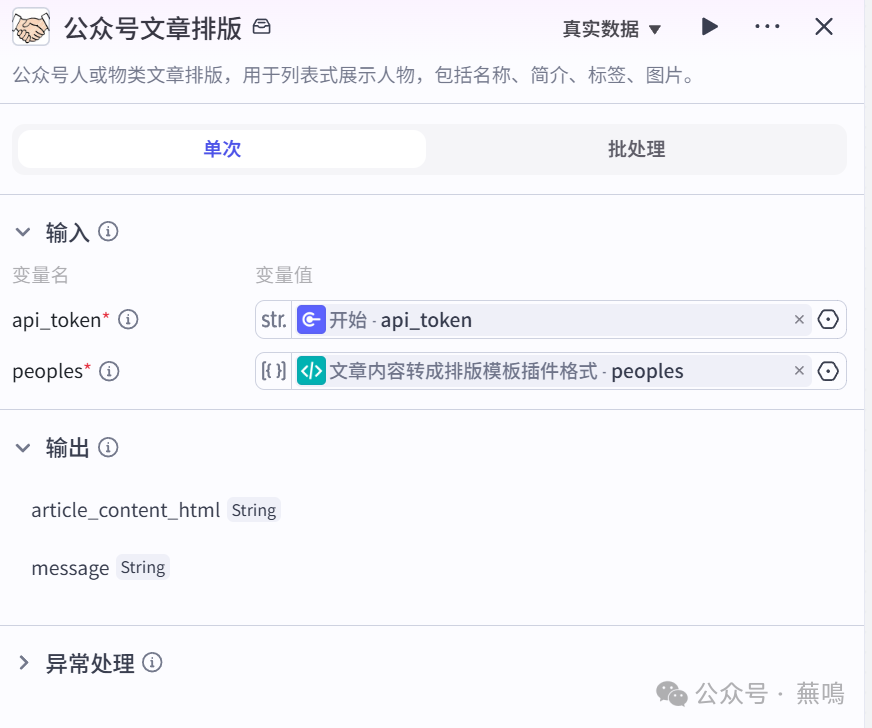872x728 pixels.
Task: Run the node with the play icon
Action: [710, 27]
